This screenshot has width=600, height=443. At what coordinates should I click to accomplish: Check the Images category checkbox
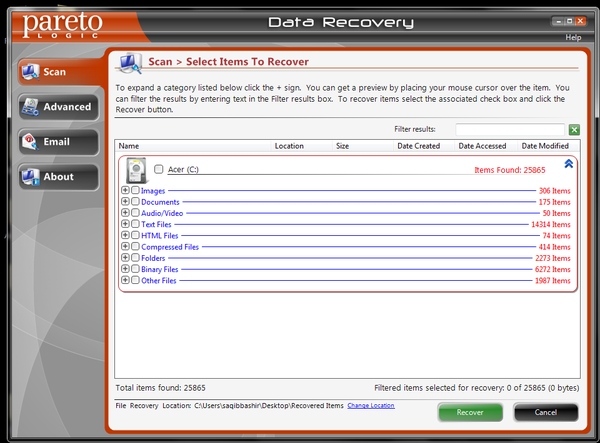tap(135, 190)
